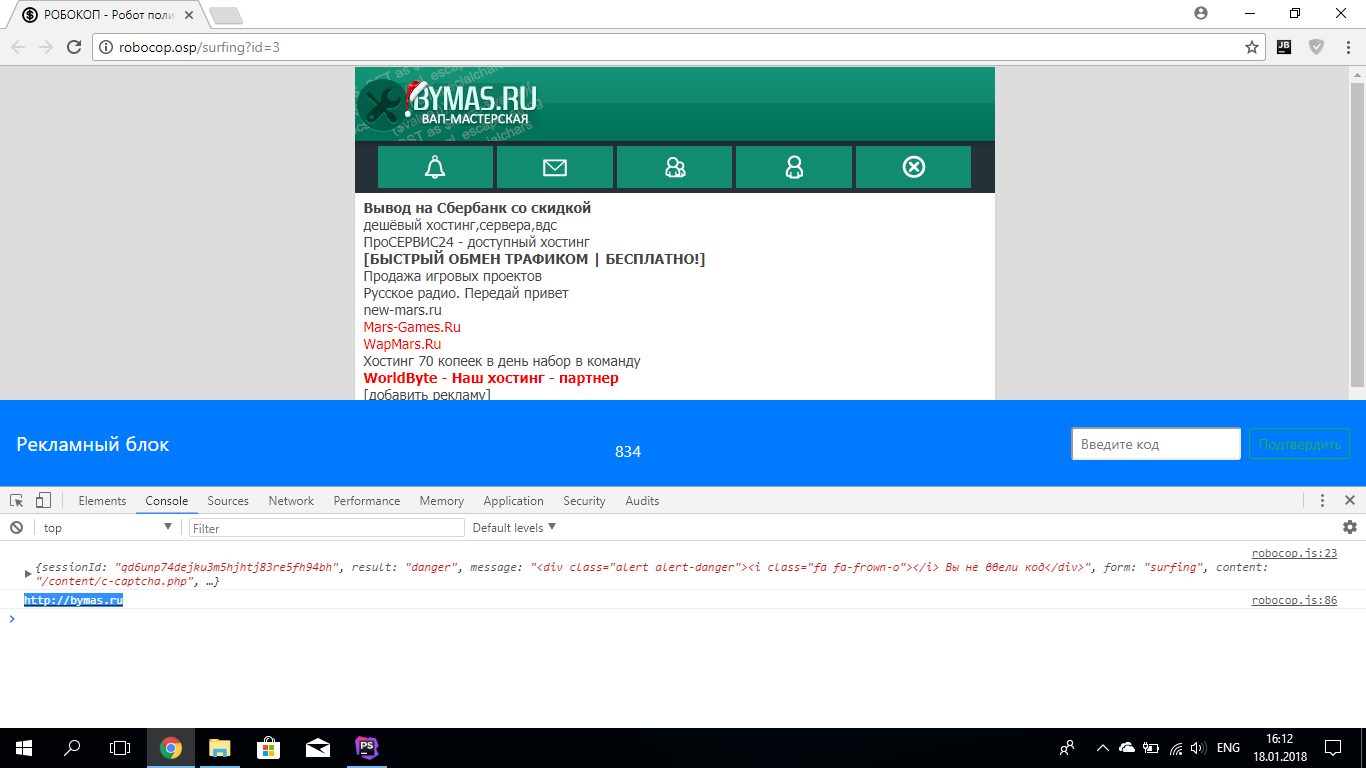Click the Введите код input field

(1155, 444)
